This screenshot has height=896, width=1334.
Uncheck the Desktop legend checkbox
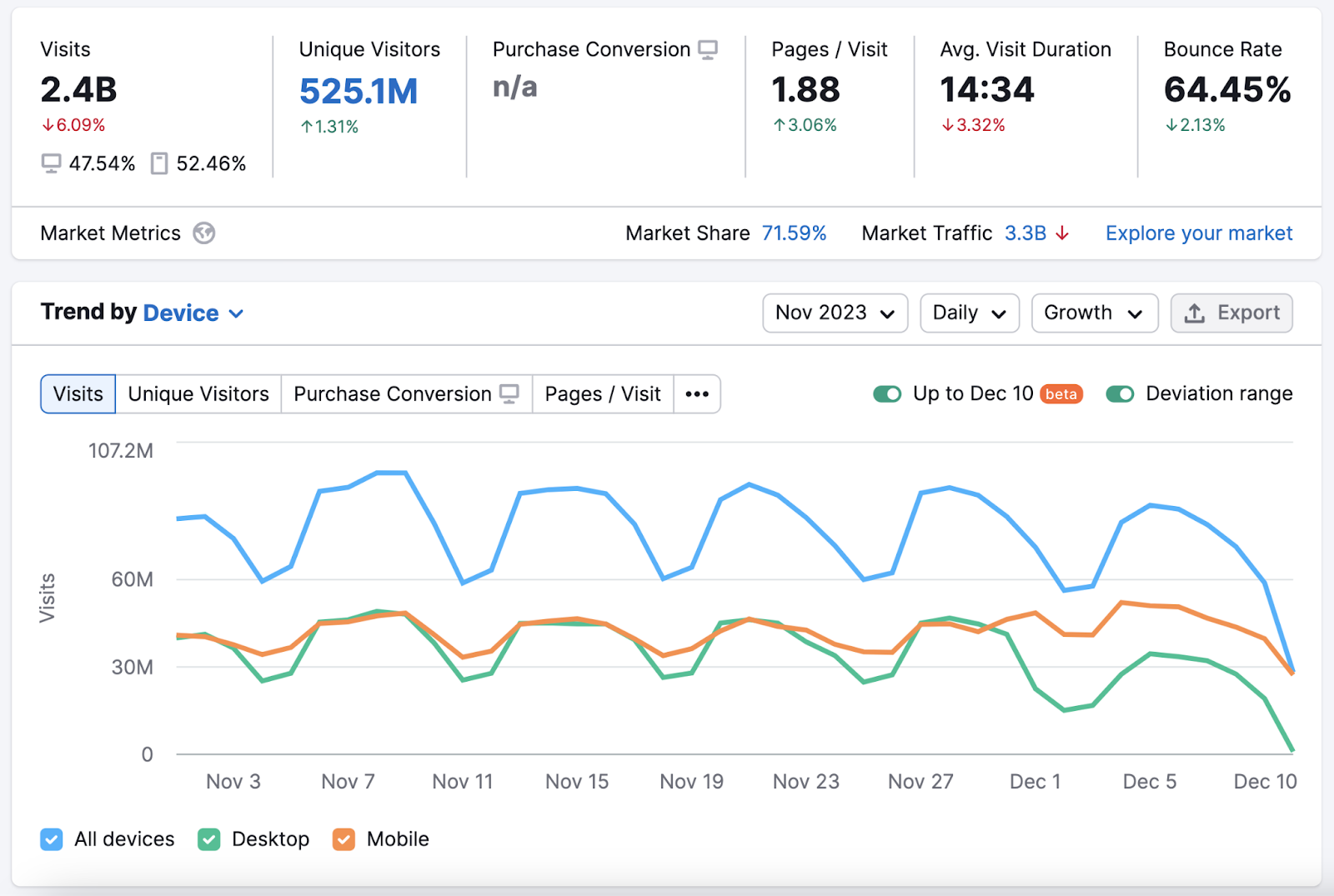(x=208, y=839)
